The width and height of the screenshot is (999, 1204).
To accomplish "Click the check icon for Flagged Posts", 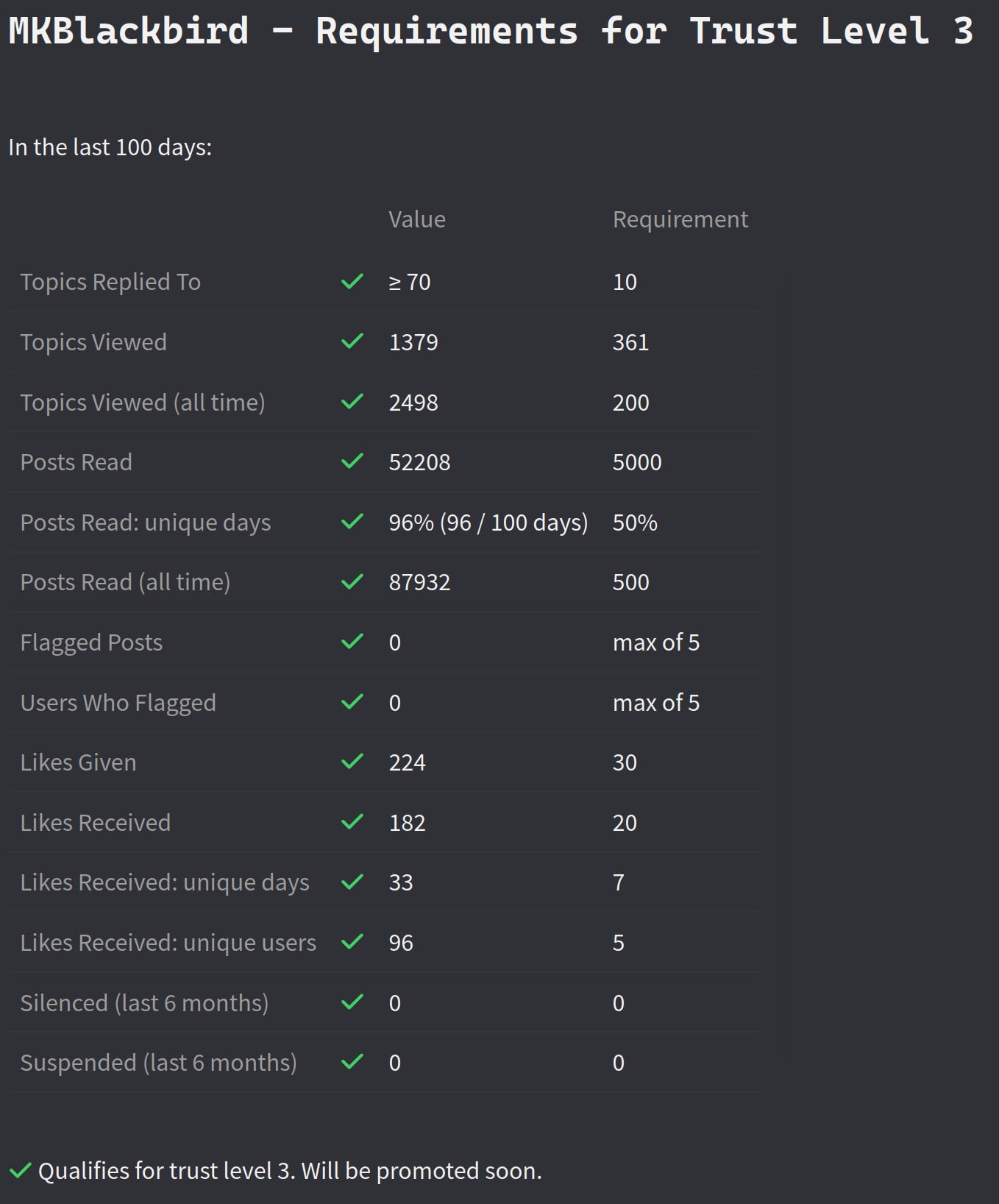I will point(352,642).
